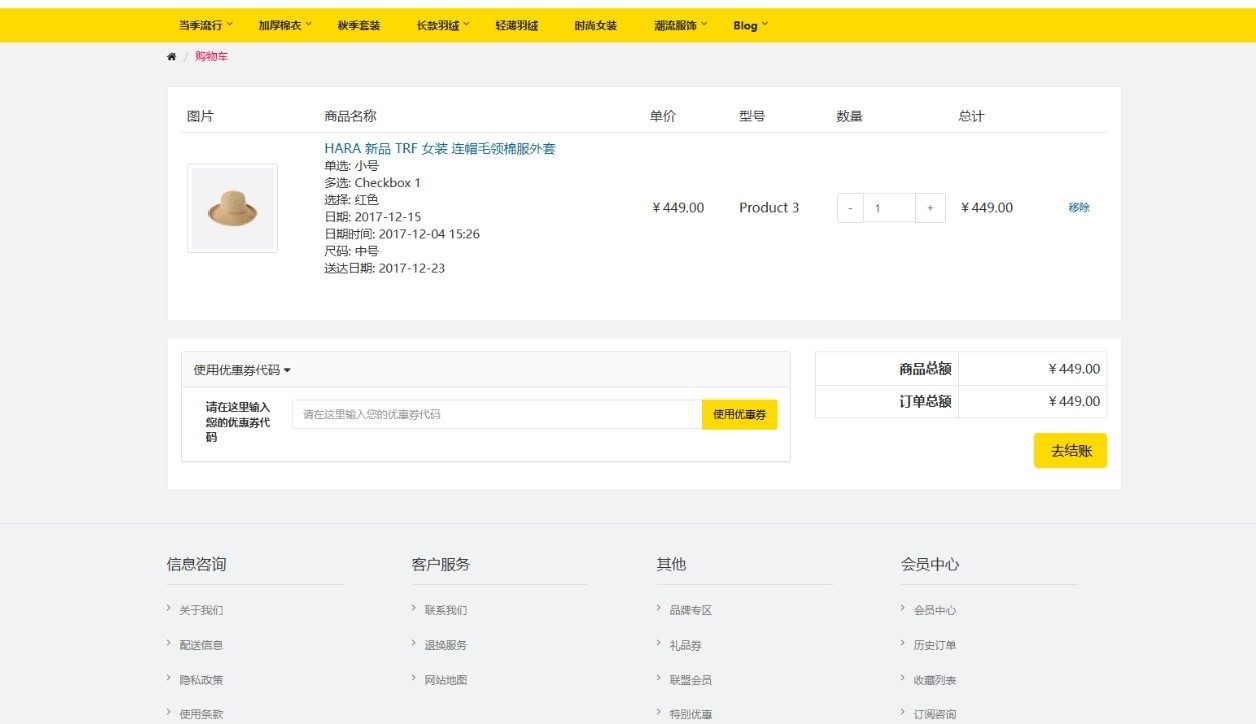Click the 单选: 小号 option text

coord(351,166)
